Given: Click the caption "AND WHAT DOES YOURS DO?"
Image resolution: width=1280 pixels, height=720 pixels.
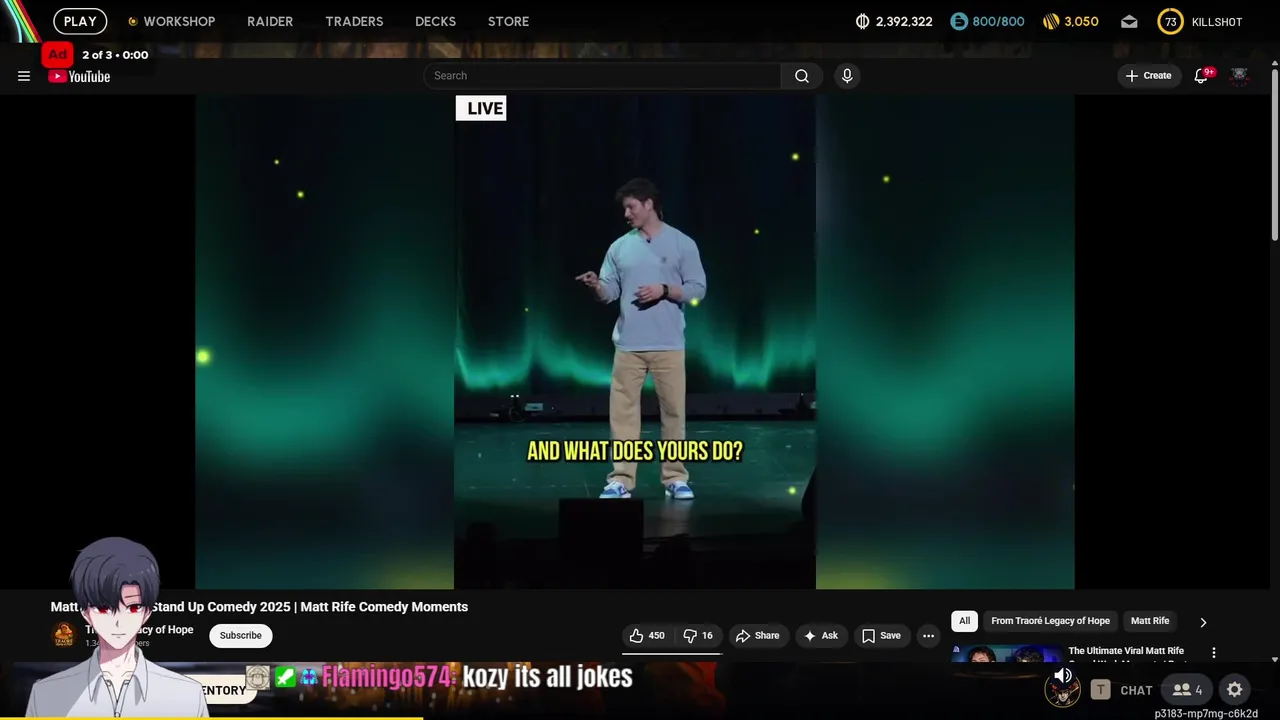Looking at the screenshot, I should click(x=635, y=451).
